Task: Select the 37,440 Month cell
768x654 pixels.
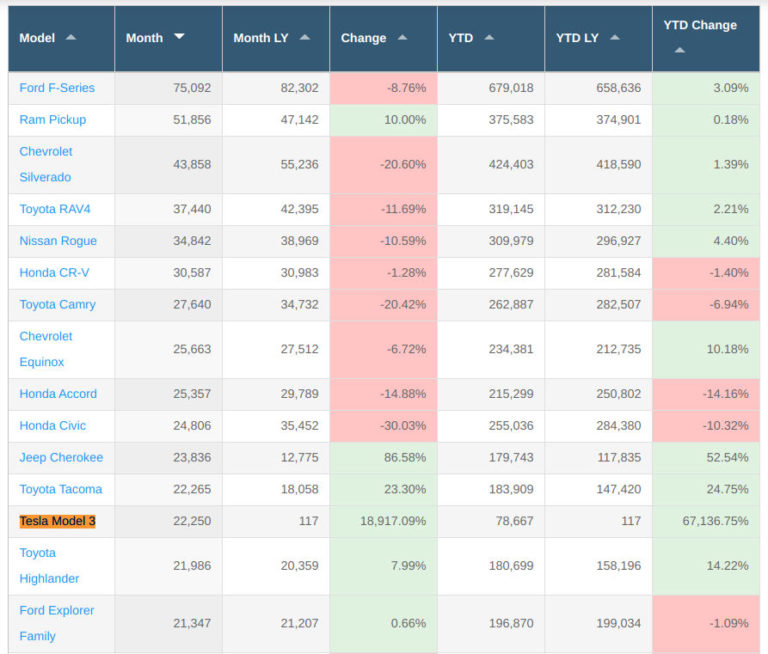Action: pos(168,209)
